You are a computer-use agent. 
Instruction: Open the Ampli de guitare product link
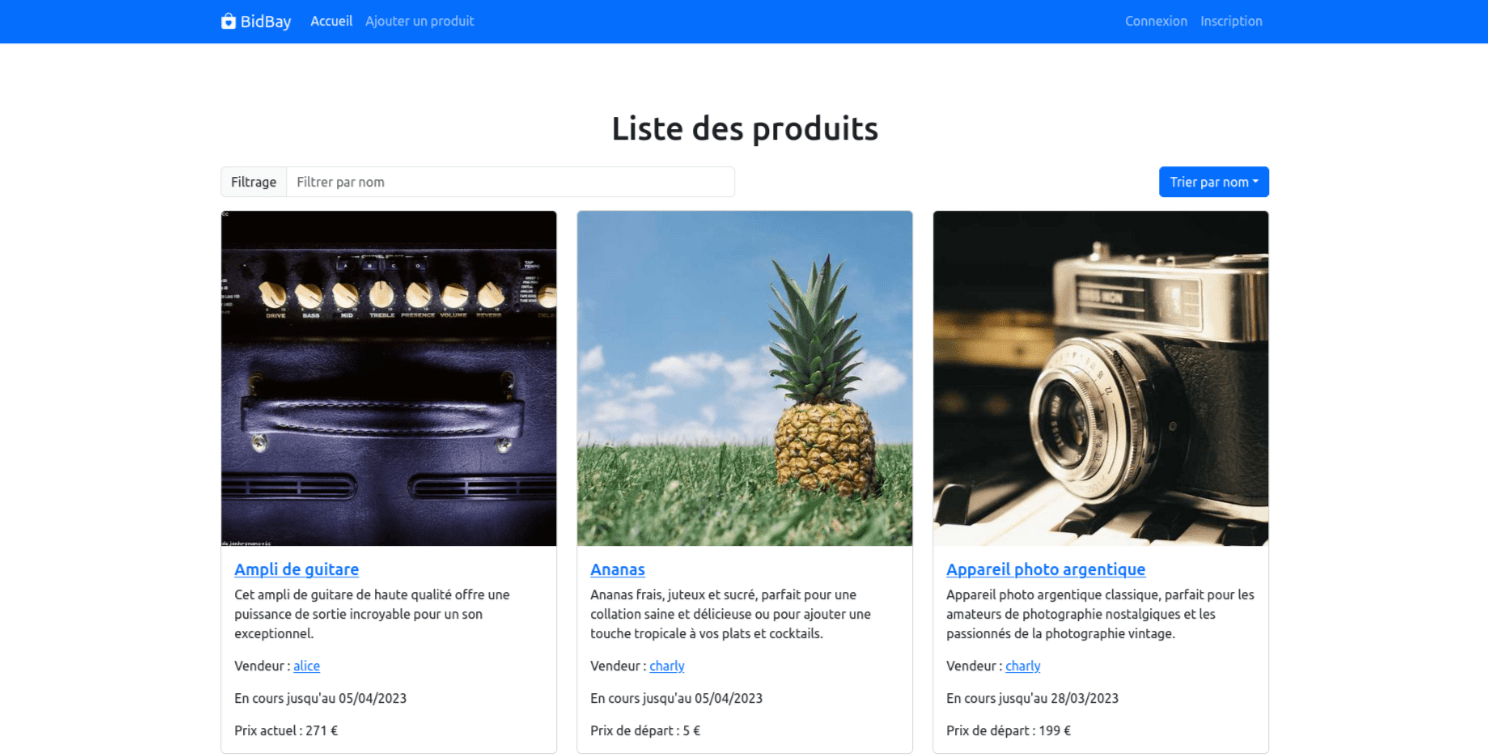(x=296, y=569)
